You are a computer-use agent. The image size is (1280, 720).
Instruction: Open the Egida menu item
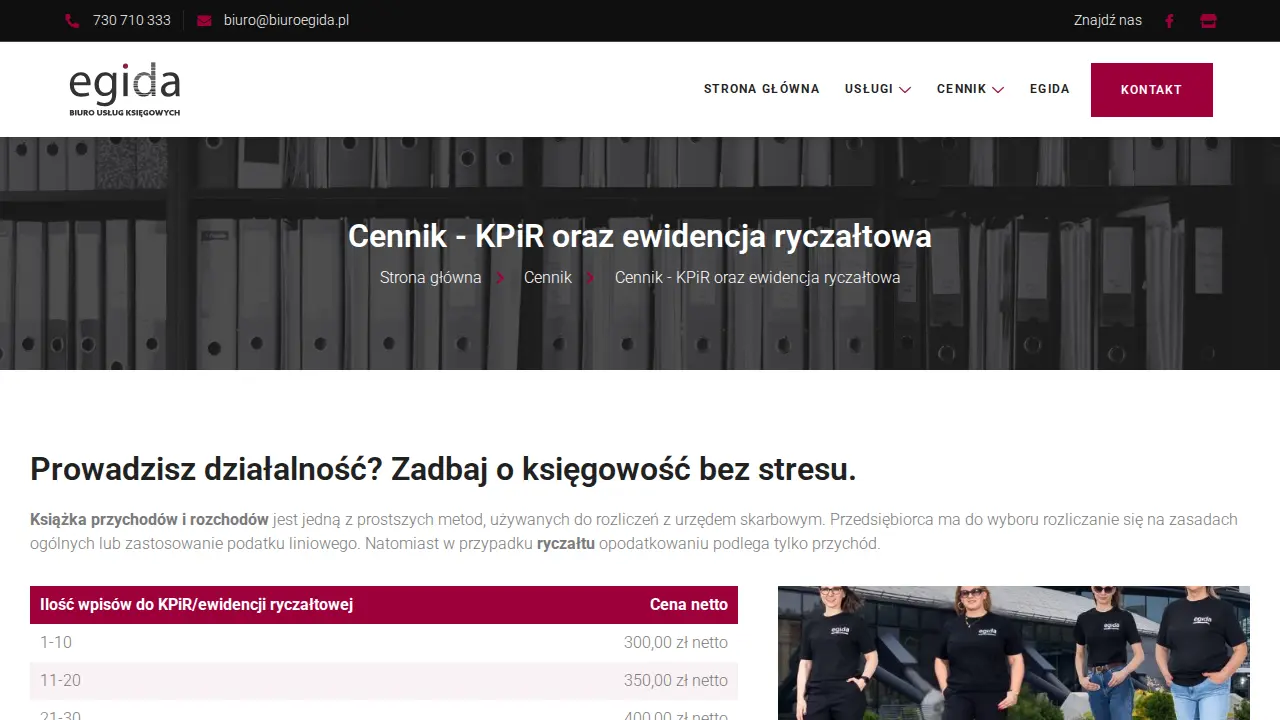(1050, 89)
